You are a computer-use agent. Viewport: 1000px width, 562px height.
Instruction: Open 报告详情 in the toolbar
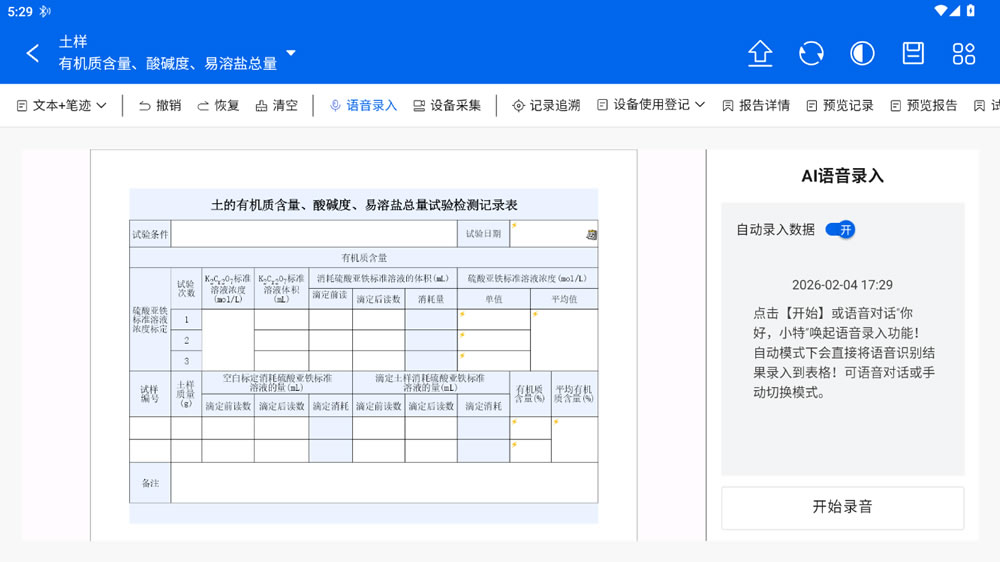coord(756,105)
